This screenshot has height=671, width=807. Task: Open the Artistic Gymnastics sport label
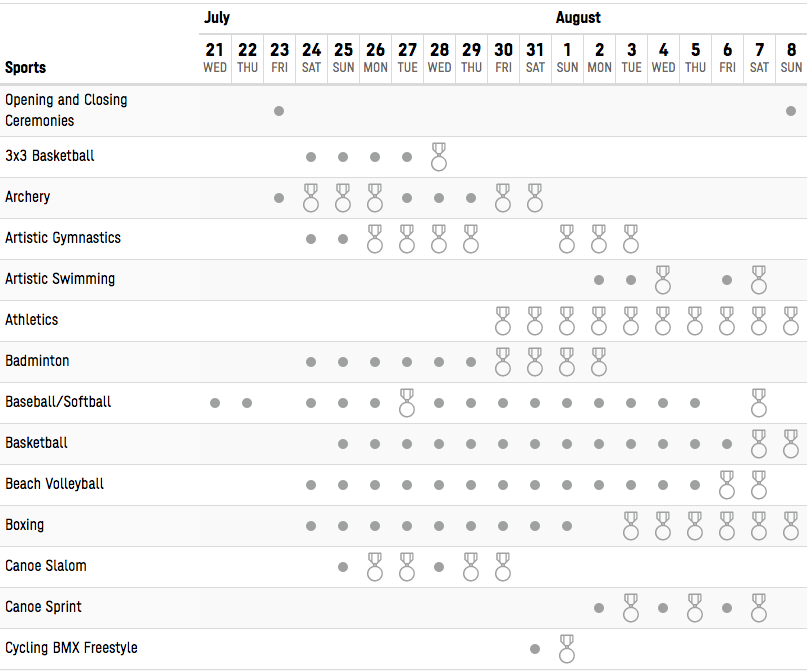pos(63,238)
